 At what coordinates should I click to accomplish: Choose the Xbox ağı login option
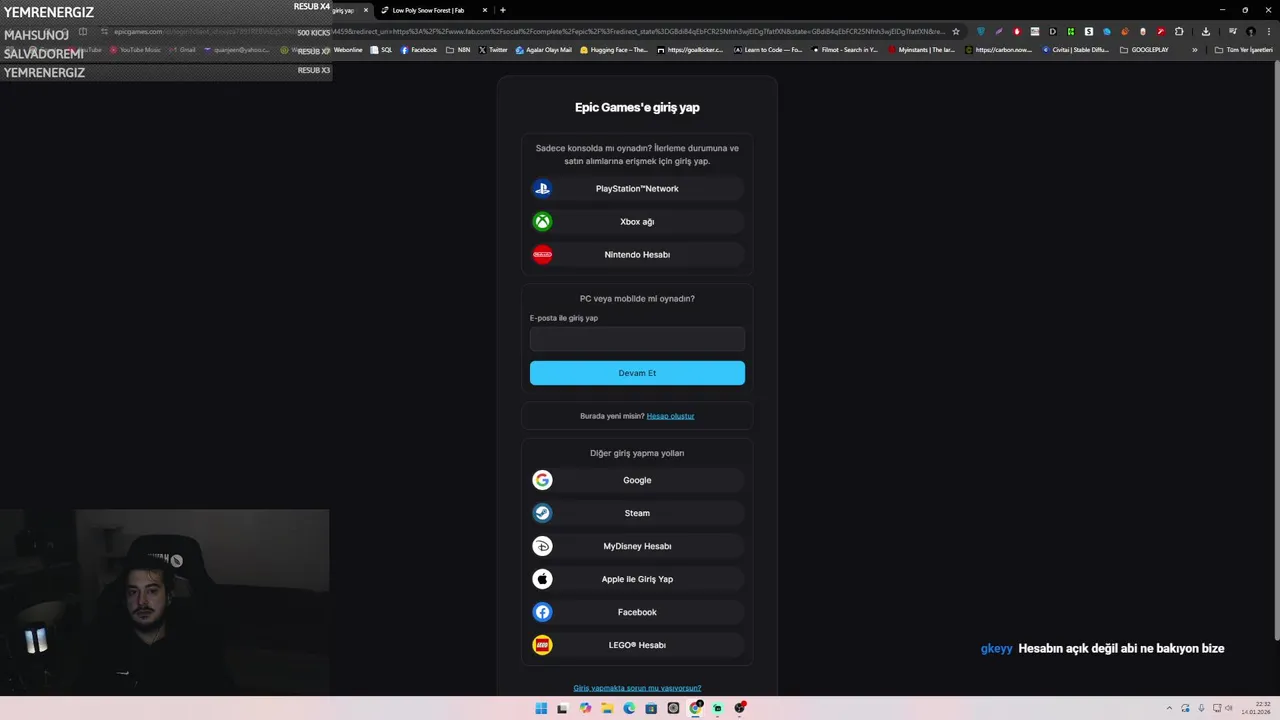click(637, 221)
